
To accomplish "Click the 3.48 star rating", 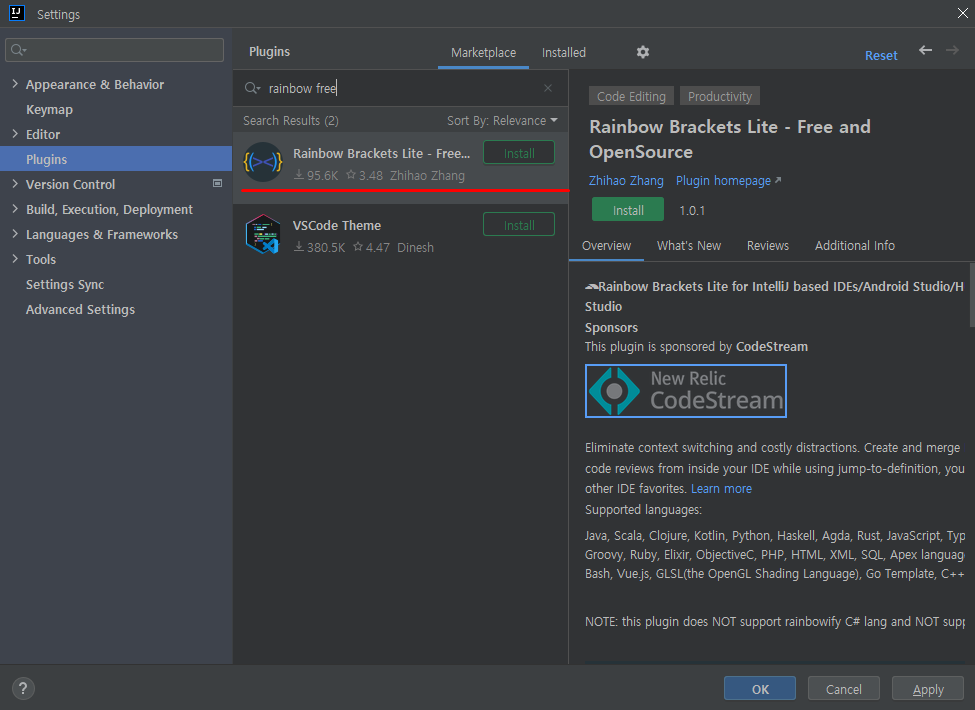I will (x=364, y=176).
